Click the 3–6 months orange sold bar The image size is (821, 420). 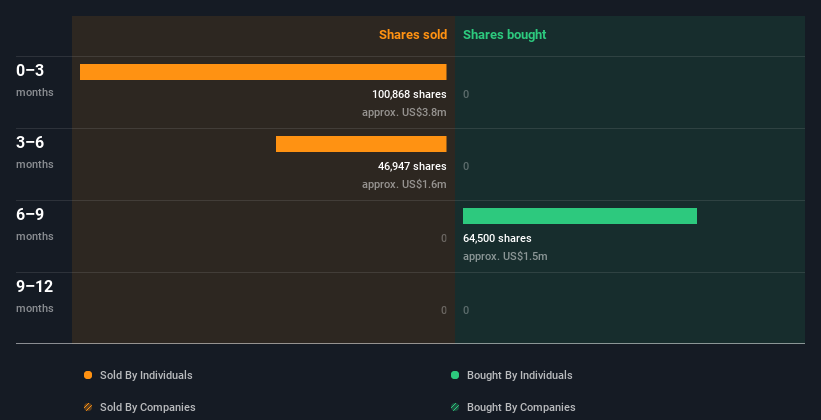pyautogui.click(x=361, y=144)
